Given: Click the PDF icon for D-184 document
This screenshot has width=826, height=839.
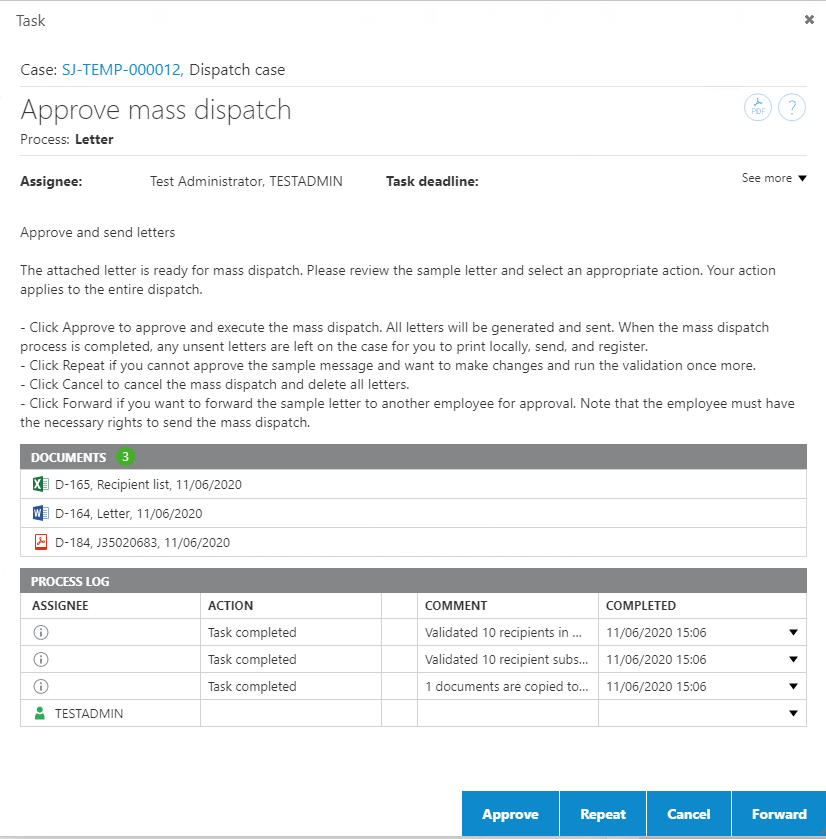Looking at the screenshot, I should tap(41, 543).
